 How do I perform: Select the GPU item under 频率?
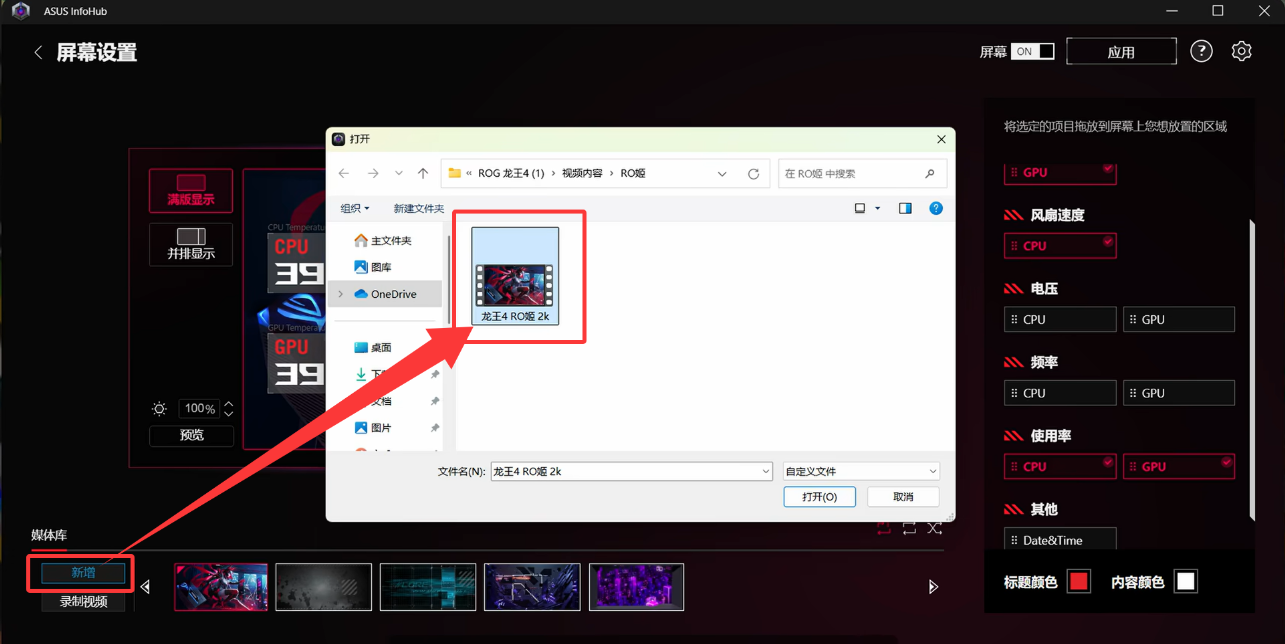click(1179, 393)
